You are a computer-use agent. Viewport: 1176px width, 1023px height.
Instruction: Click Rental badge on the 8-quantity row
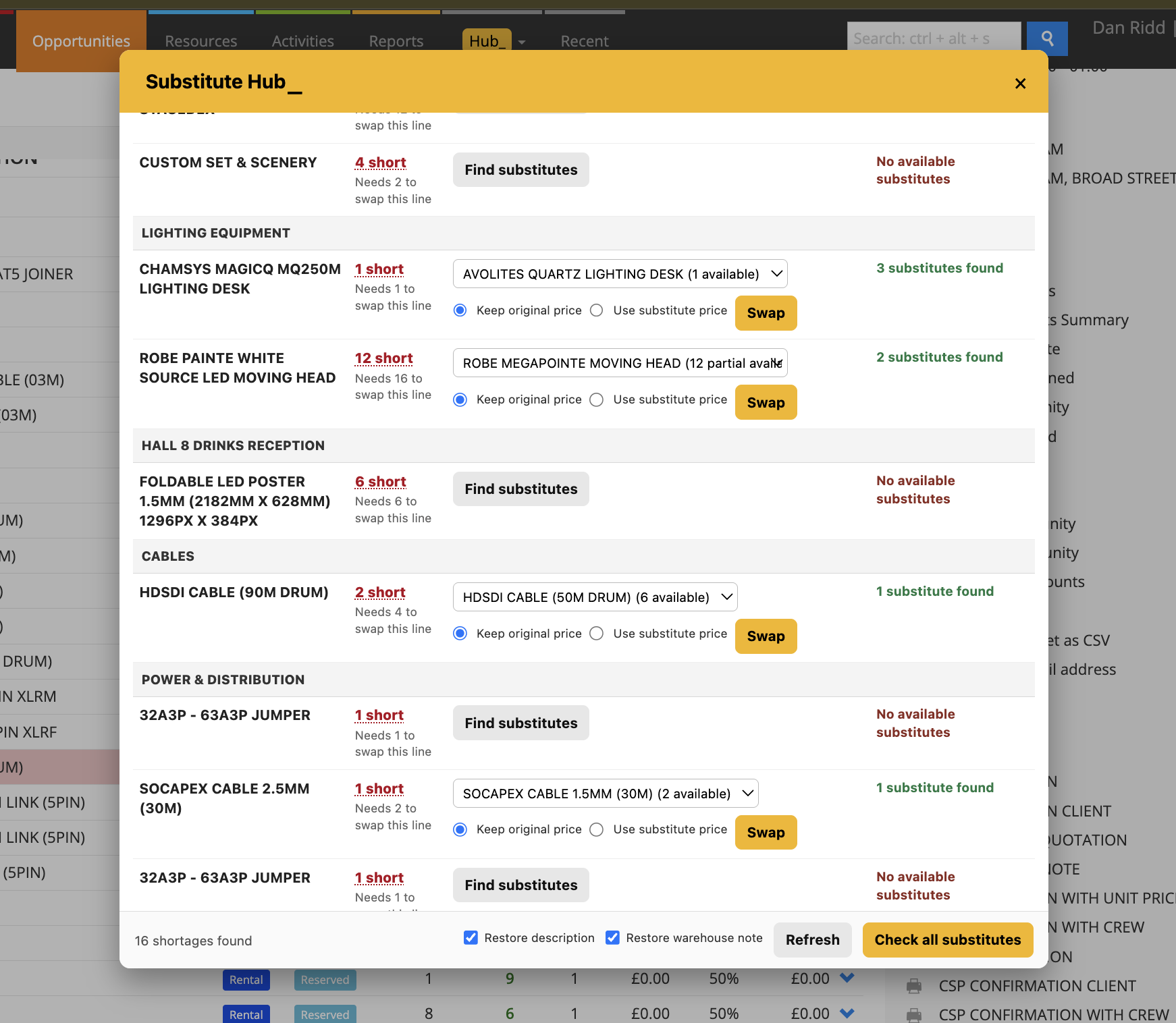246,1014
